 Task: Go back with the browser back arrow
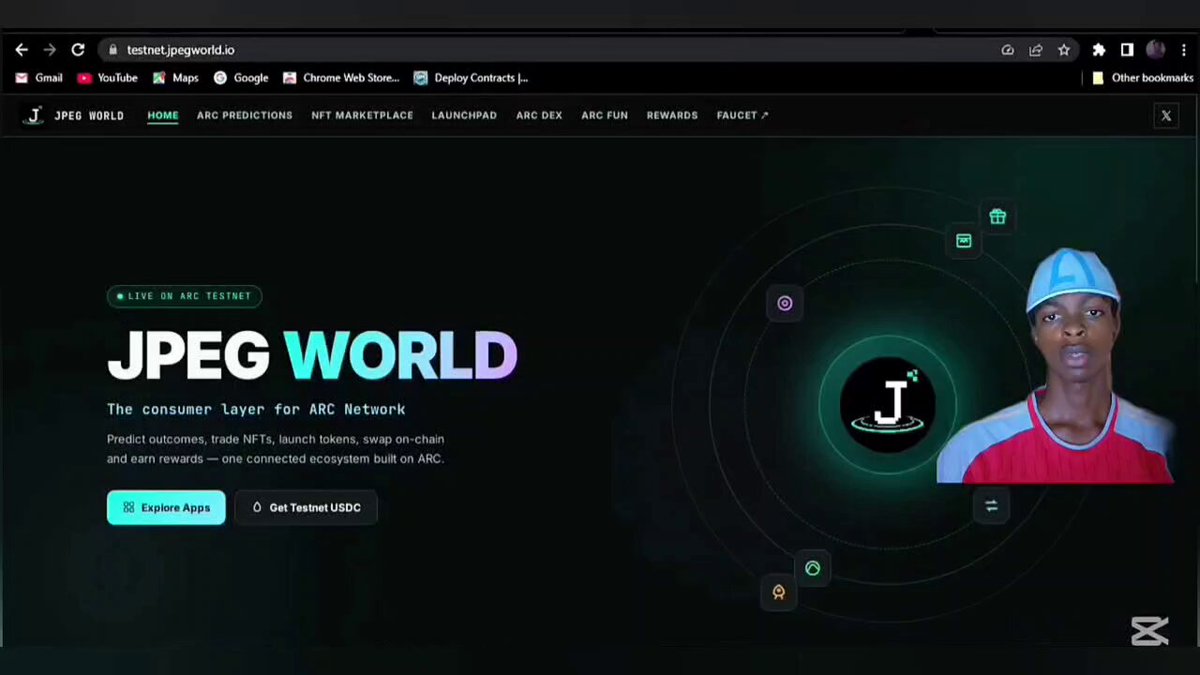[21, 50]
